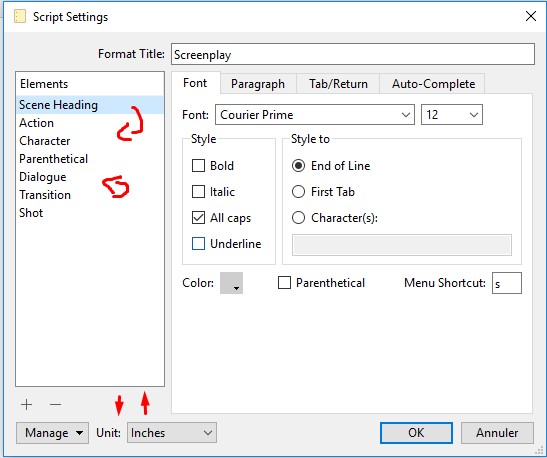Image resolution: width=547 pixels, height=458 pixels.
Task: Open the Courier Prime font dropdown
Action: (x=315, y=114)
